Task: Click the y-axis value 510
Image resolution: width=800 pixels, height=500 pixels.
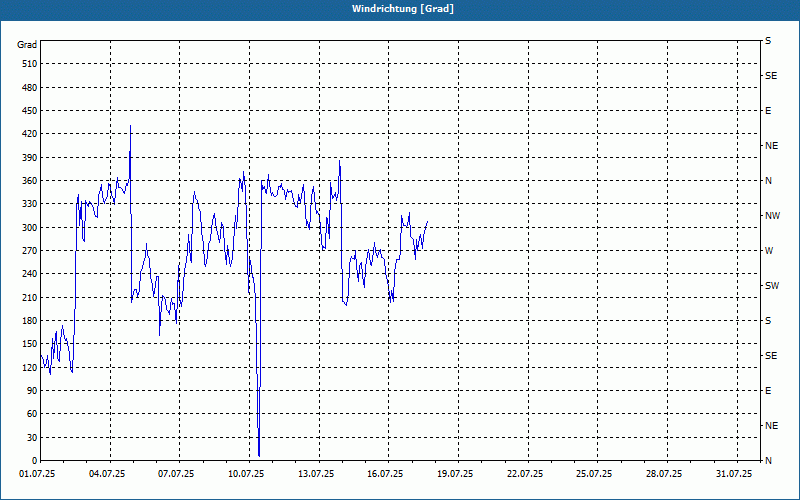Action: (x=30, y=64)
